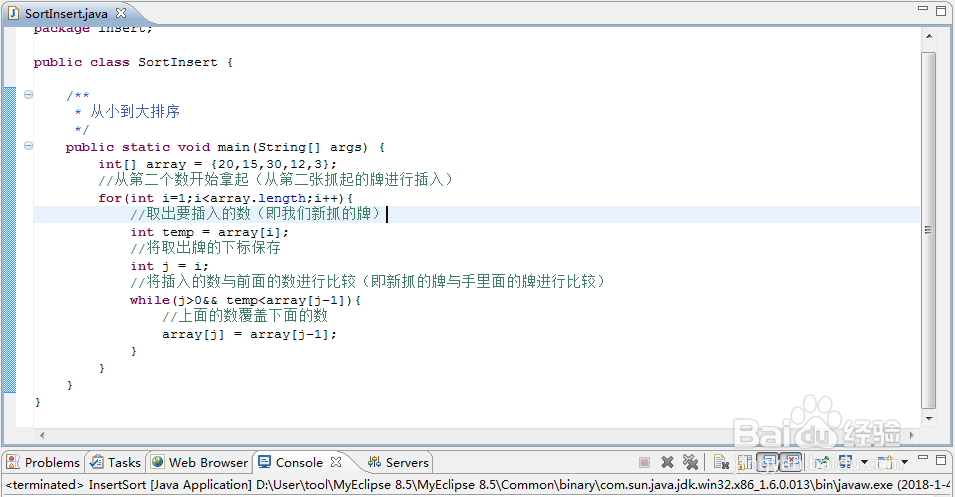Minimize the Console panel
Screen dimensions: 955x497
923,457
